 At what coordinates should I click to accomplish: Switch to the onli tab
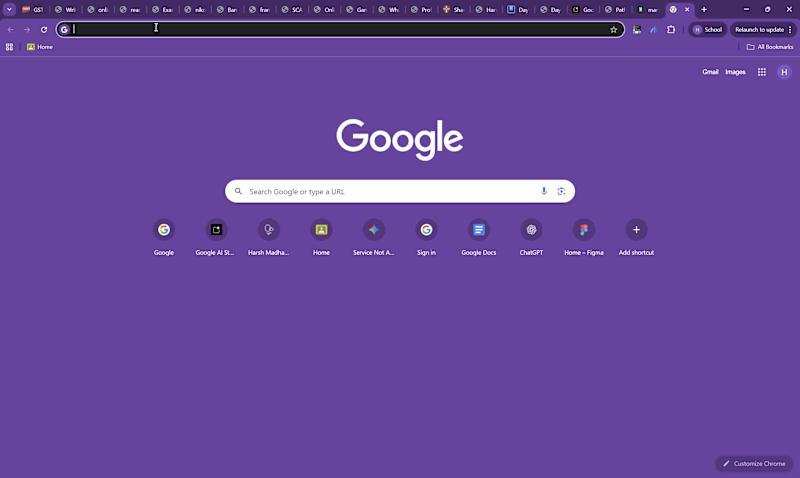(98, 9)
